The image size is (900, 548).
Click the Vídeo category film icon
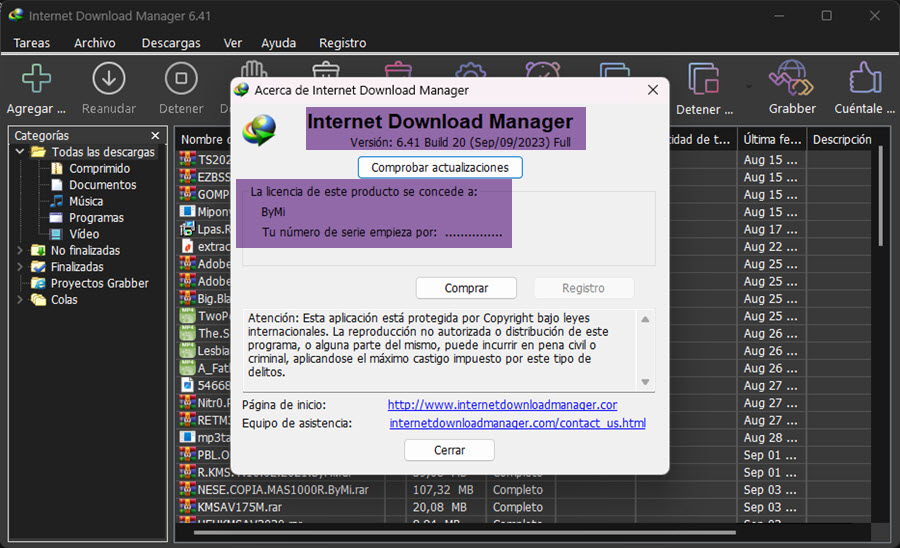click(x=56, y=234)
